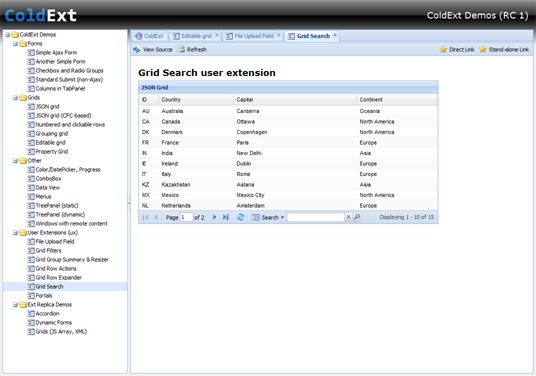
Task: Open Grid Row Expander demo
Action: coord(59,278)
